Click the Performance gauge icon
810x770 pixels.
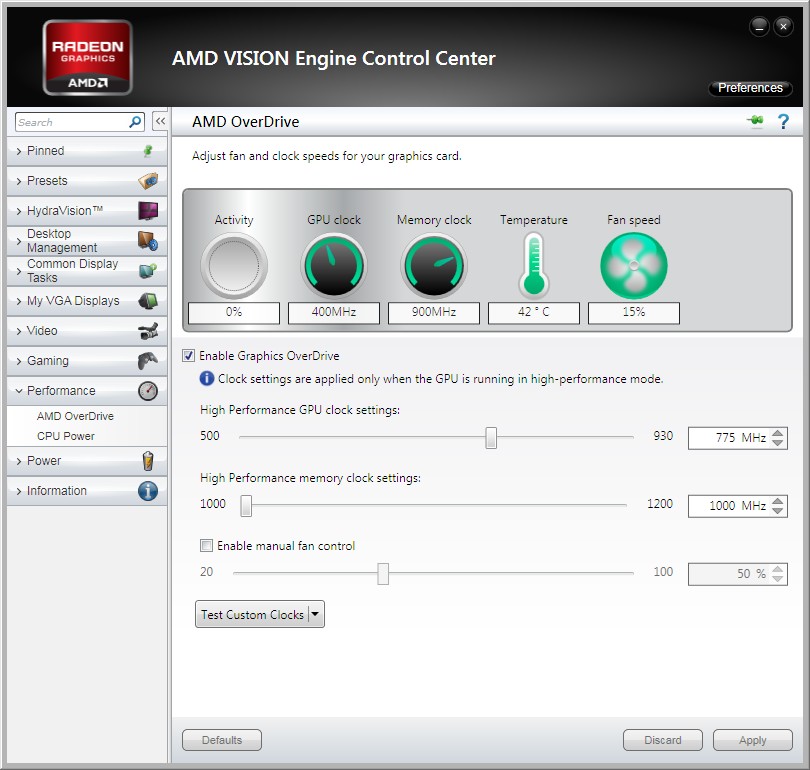point(148,391)
